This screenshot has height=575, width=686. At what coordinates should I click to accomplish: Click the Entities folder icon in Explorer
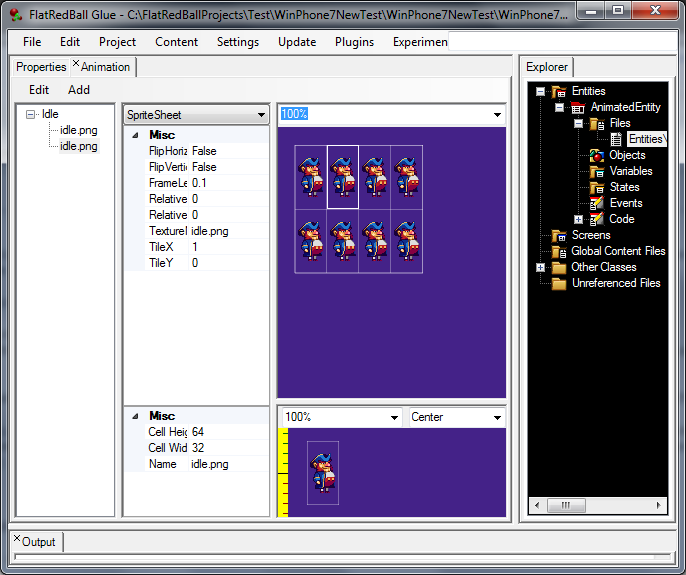558,92
